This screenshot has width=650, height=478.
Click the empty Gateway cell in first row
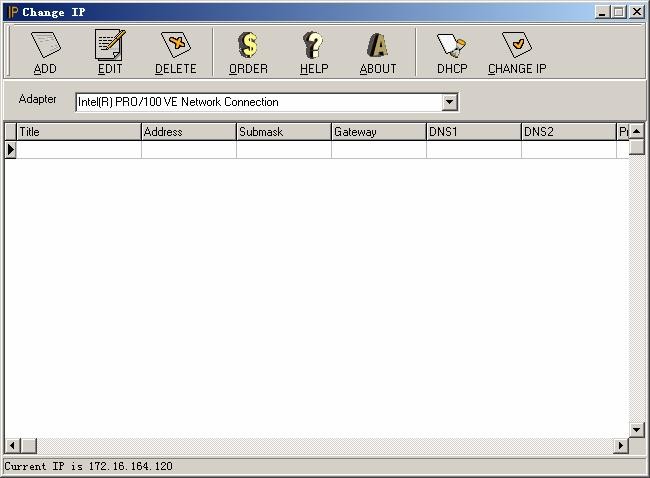pyautogui.click(x=378, y=150)
